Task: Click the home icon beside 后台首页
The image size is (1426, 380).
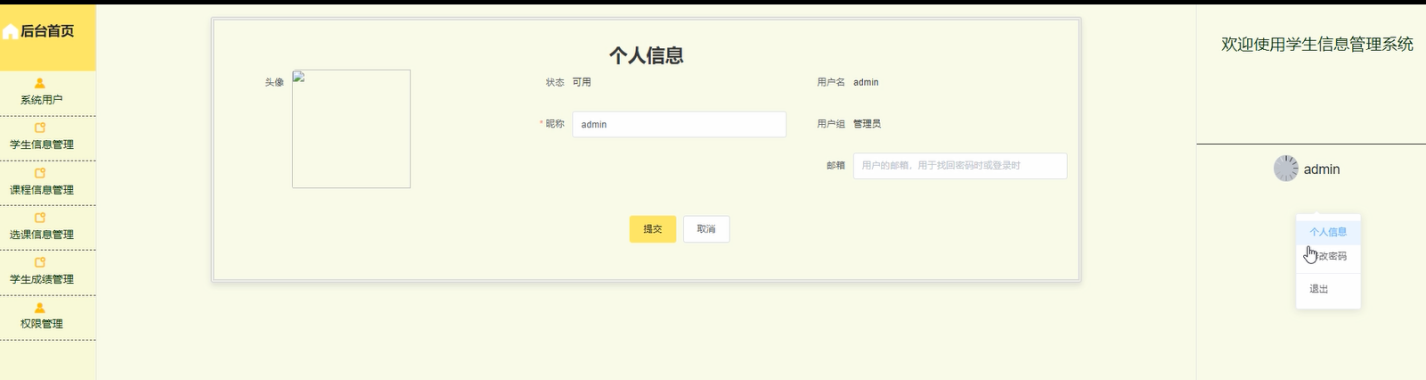Action: [10, 32]
